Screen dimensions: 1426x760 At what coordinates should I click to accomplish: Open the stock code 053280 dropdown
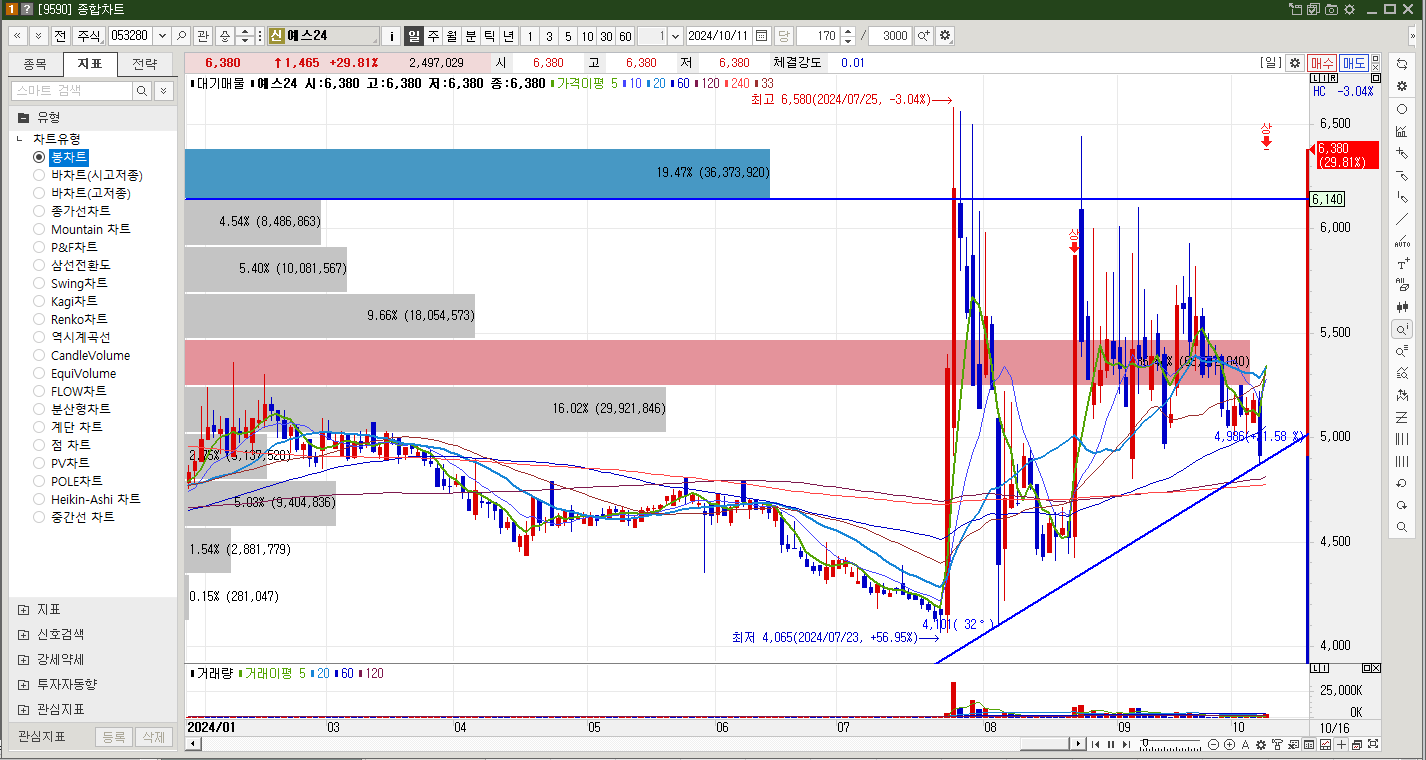[x=162, y=36]
